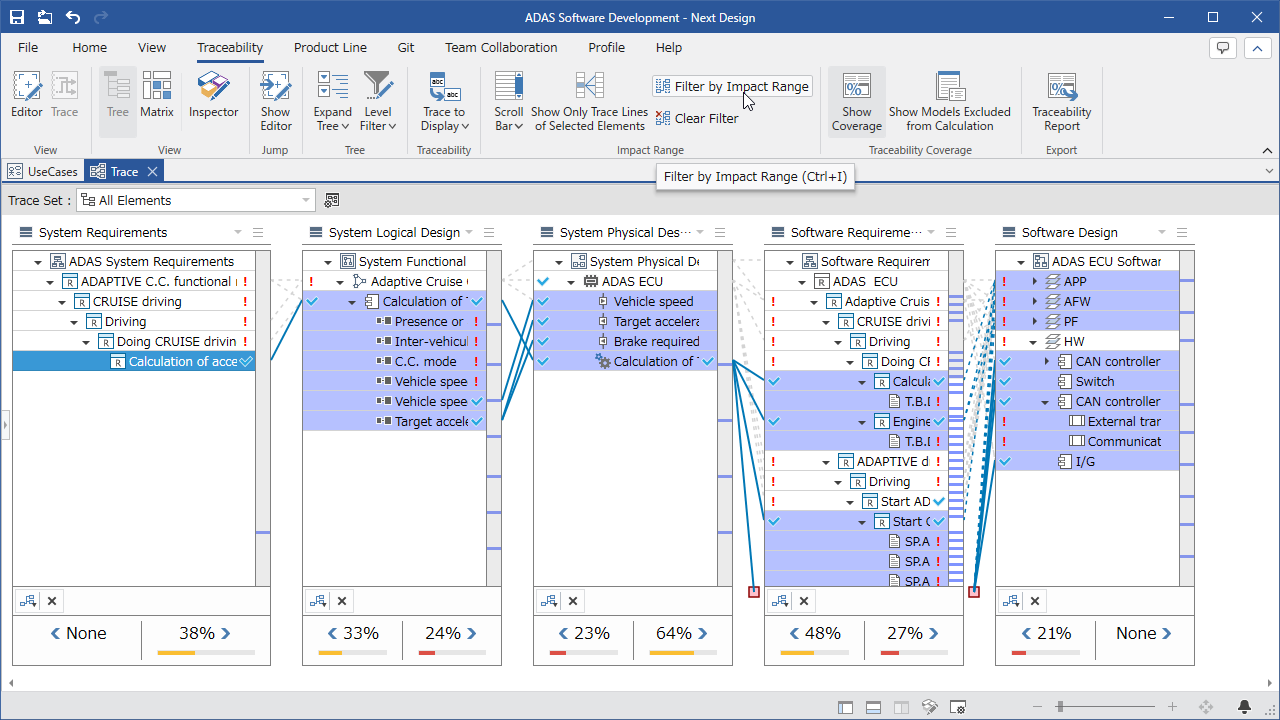Click the Trace to Display icon

click(444, 97)
